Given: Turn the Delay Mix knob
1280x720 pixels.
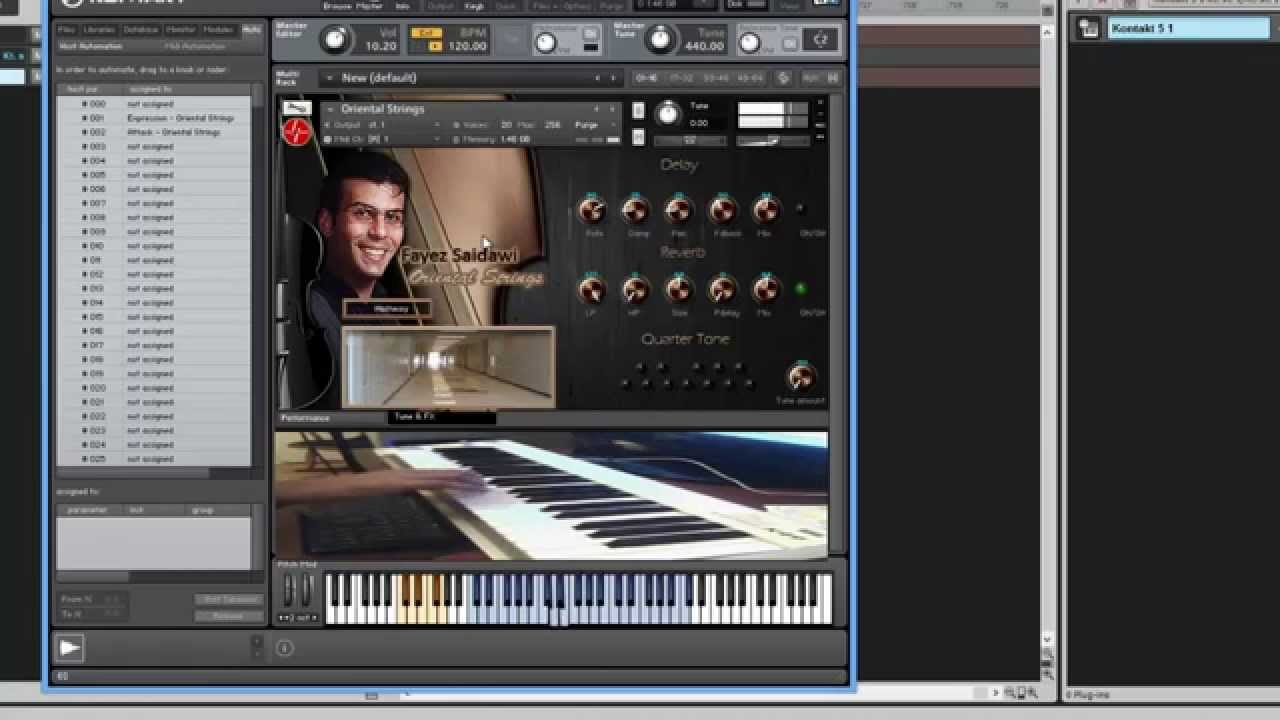Looking at the screenshot, I should 765,210.
